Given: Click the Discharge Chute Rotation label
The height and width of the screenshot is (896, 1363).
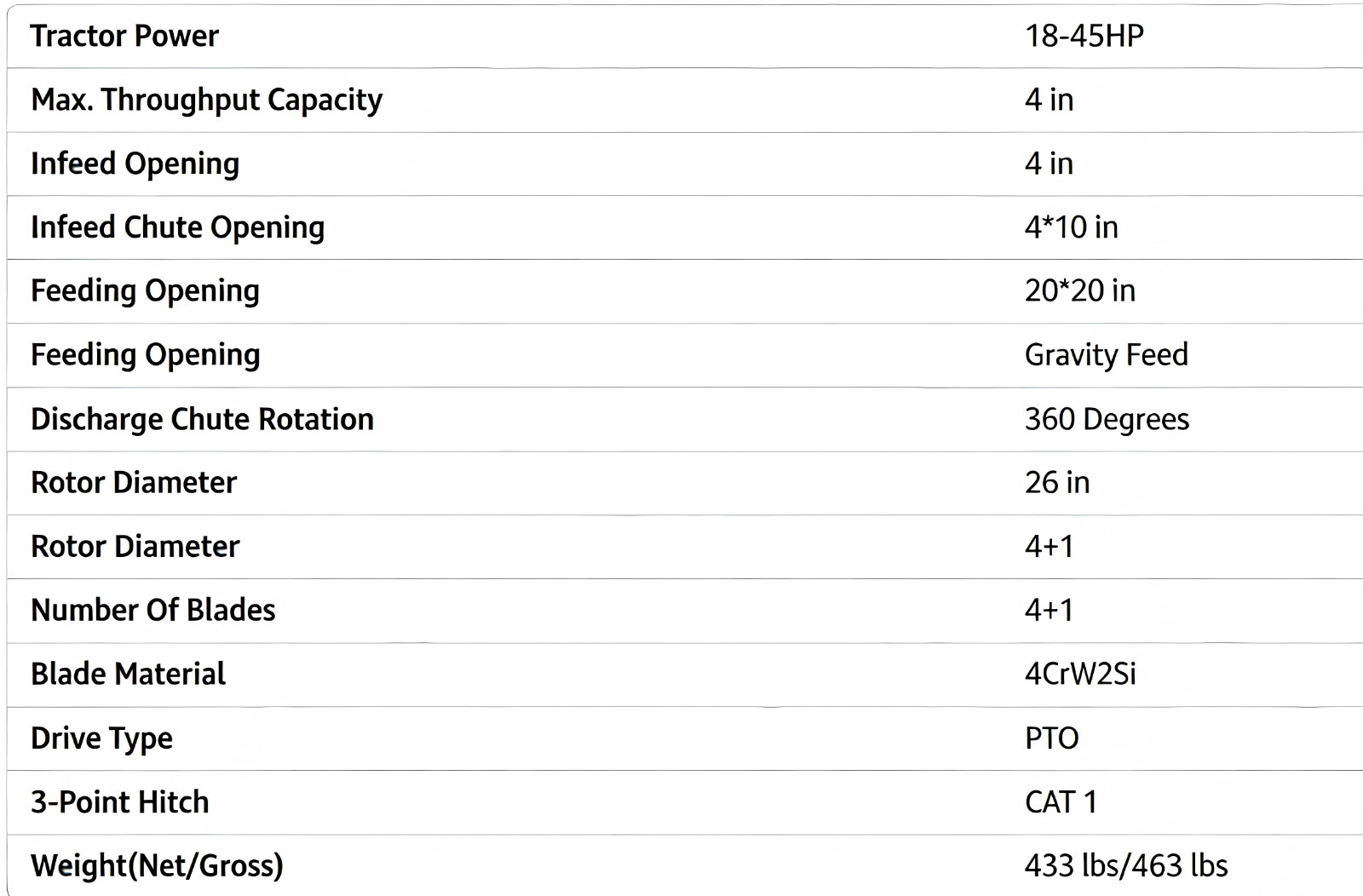Looking at the screenshot, I should tap(202, 419).
